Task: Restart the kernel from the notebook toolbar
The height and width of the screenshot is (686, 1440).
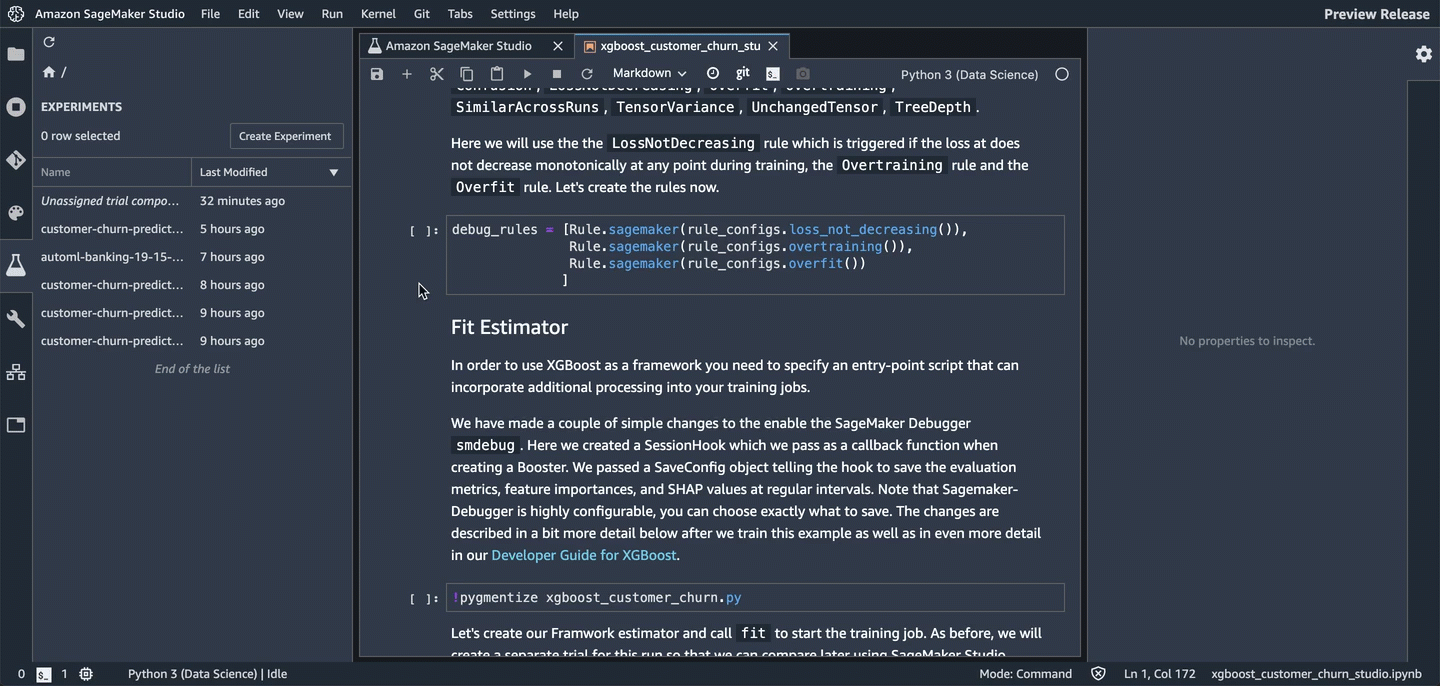Action: (x=587, y=74)
